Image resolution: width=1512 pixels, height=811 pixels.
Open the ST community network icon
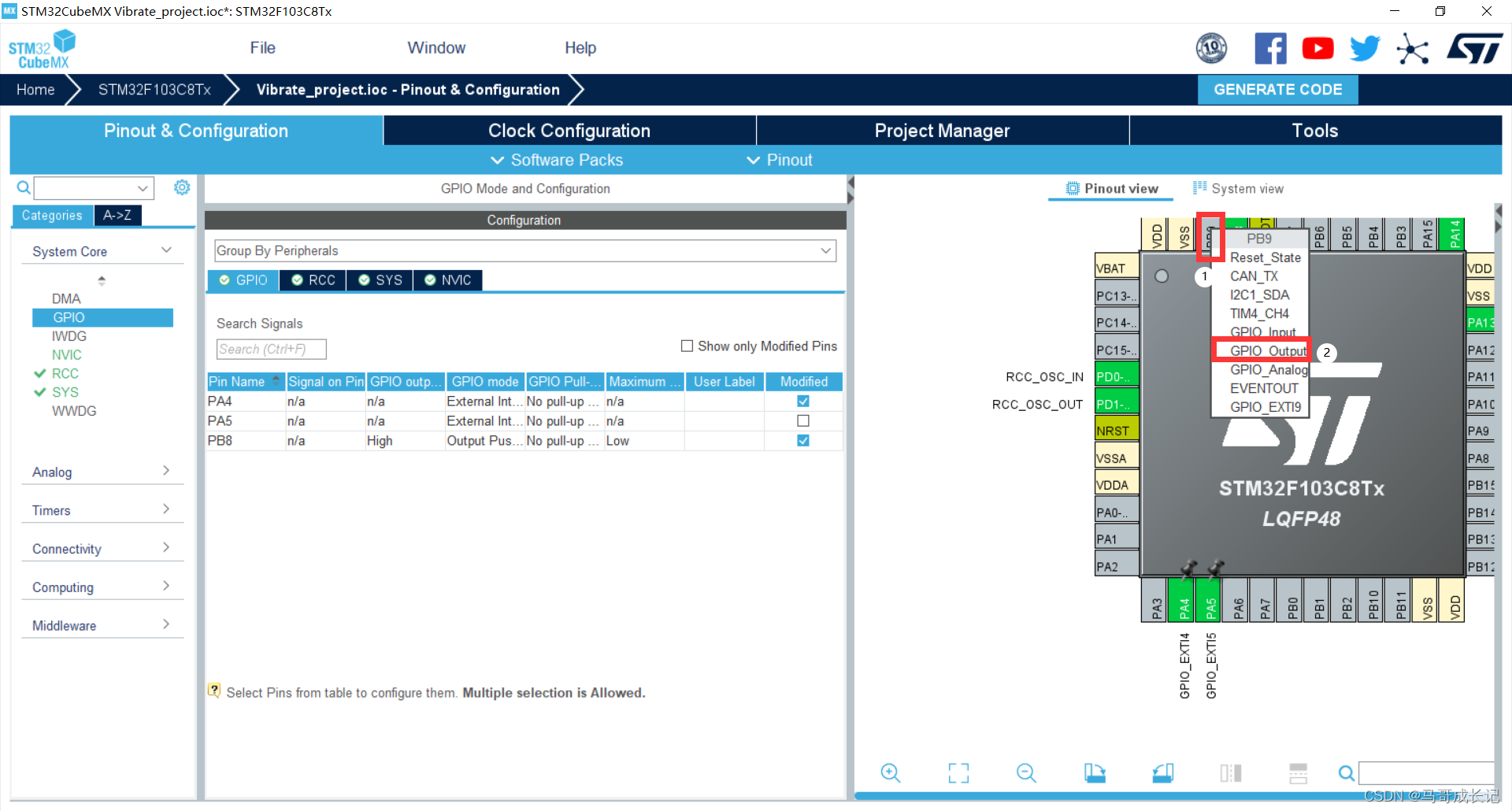point(1412,50)
